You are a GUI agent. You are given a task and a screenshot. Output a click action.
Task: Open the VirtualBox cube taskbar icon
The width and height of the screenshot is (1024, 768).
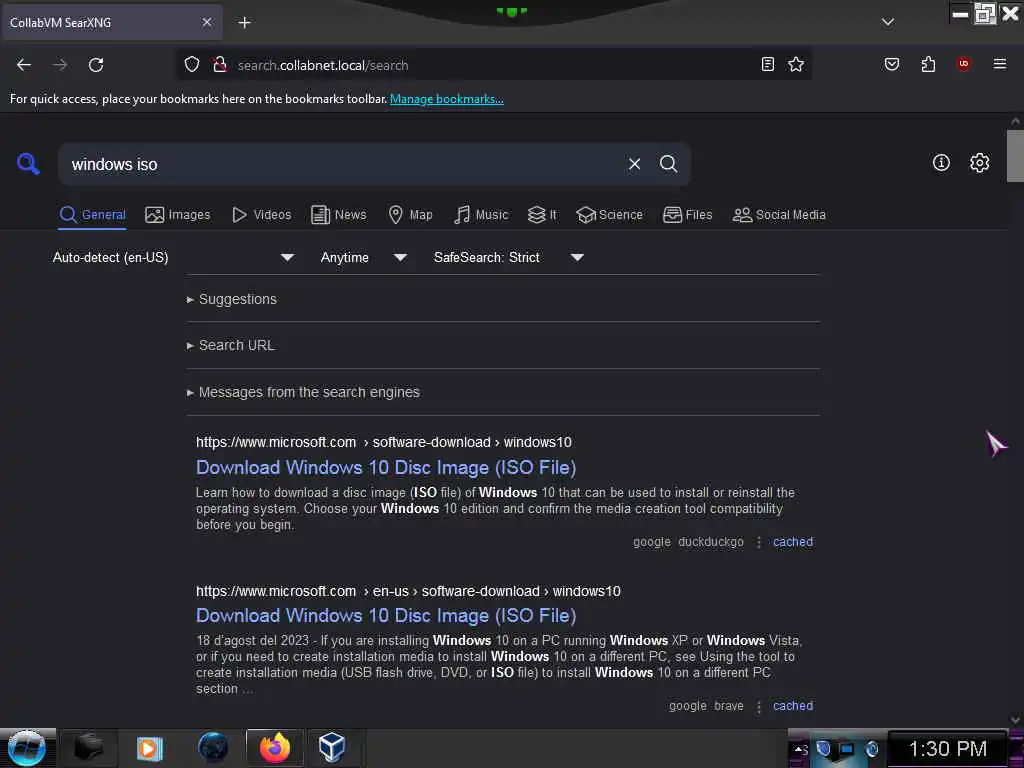[332, 747]
